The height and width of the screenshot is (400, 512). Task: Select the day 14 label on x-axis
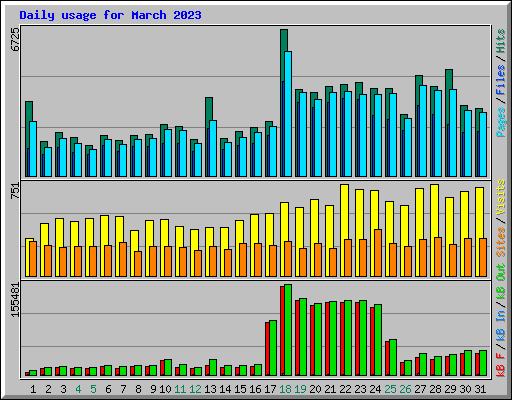(225, 389)
